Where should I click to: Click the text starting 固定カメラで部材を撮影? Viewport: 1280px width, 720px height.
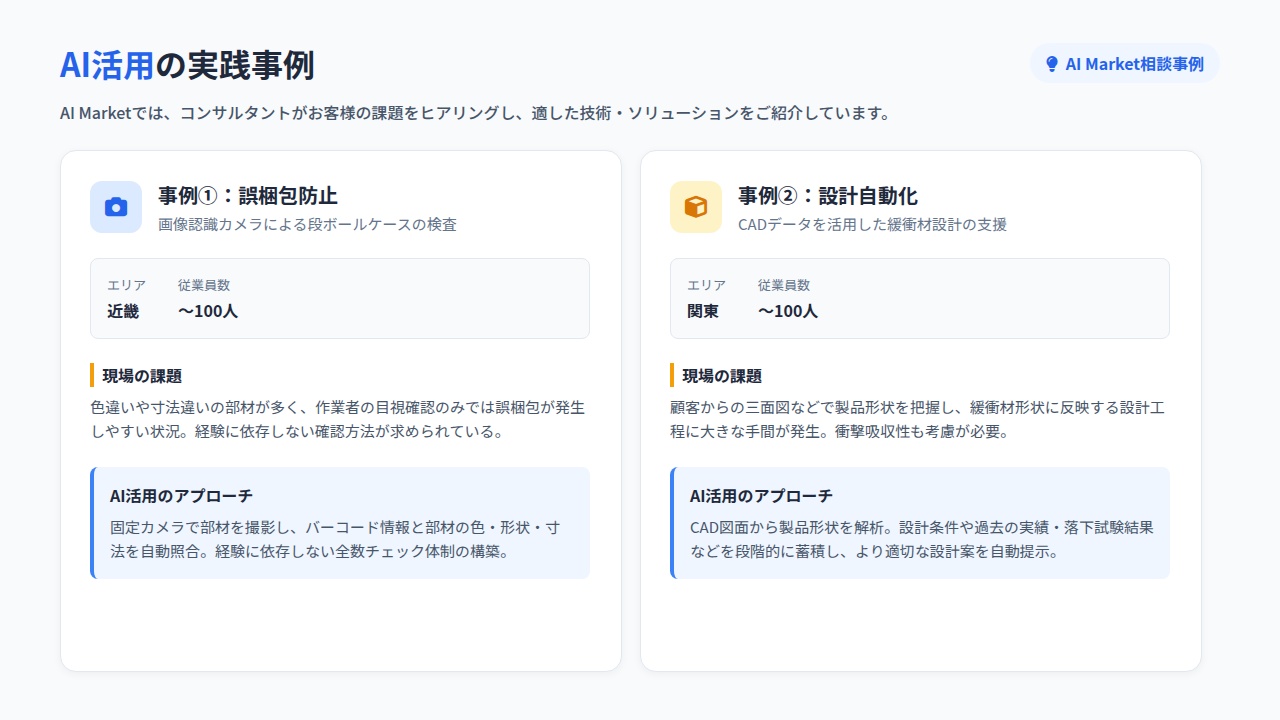(x=335, y=539)
